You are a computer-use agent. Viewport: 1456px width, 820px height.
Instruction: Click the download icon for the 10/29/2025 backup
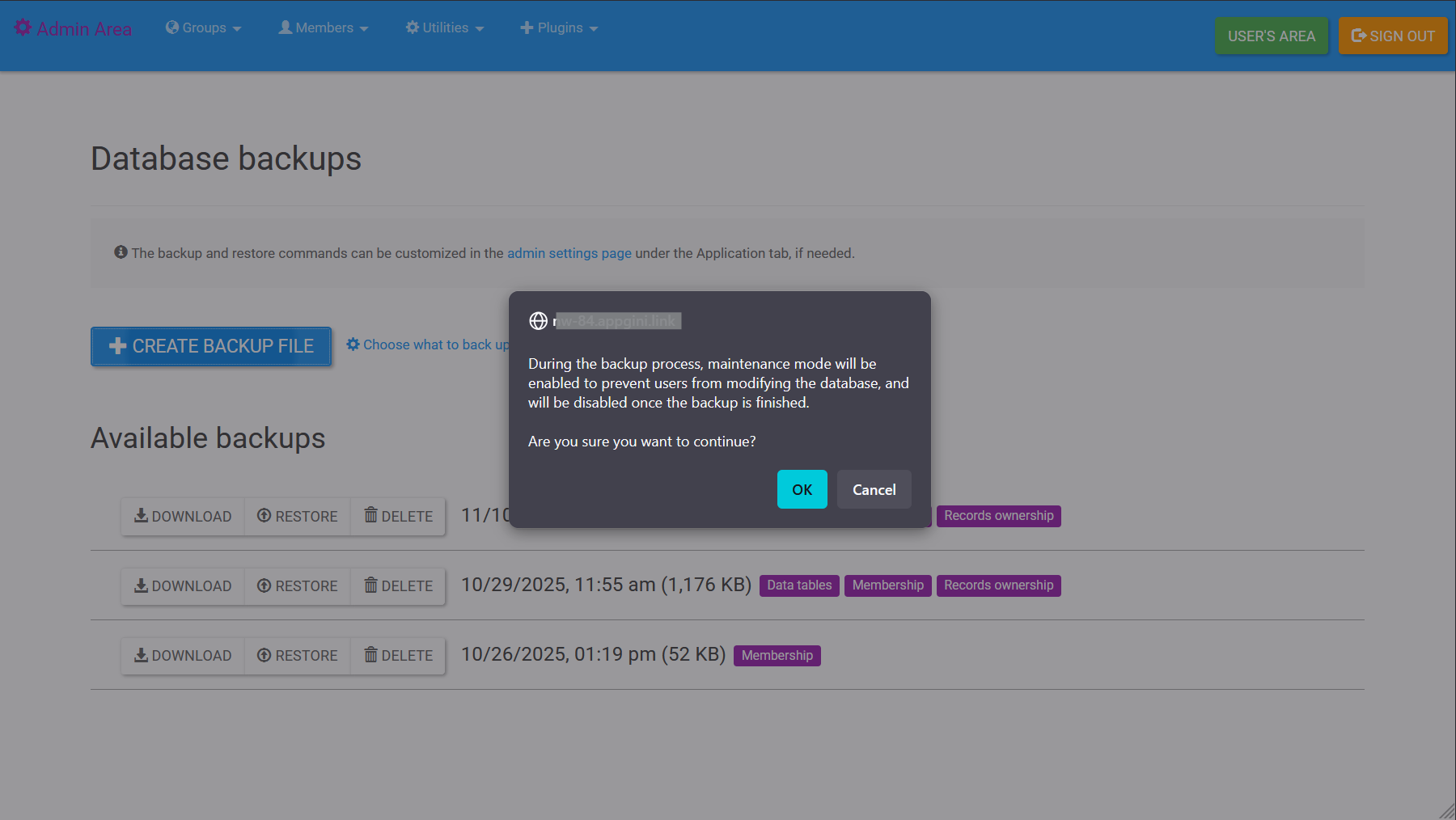tap(141, 585)
